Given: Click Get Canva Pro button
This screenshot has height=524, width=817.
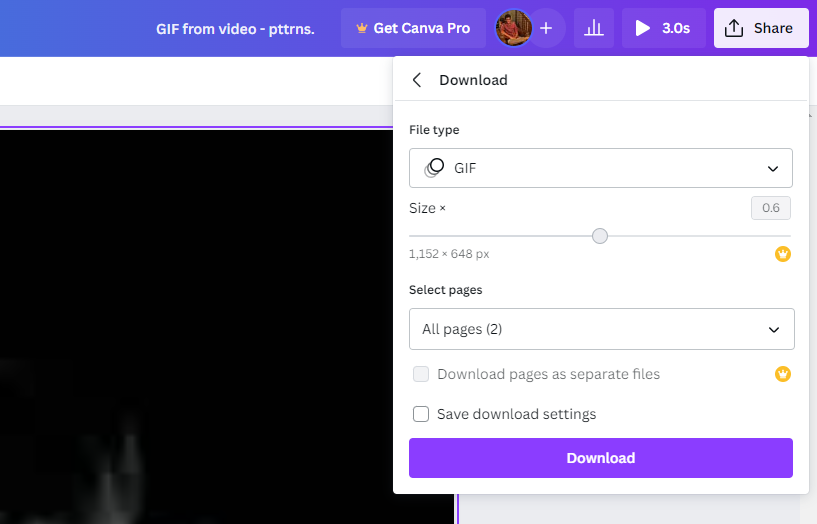Looking at the screenshot, I should point(413,28).
